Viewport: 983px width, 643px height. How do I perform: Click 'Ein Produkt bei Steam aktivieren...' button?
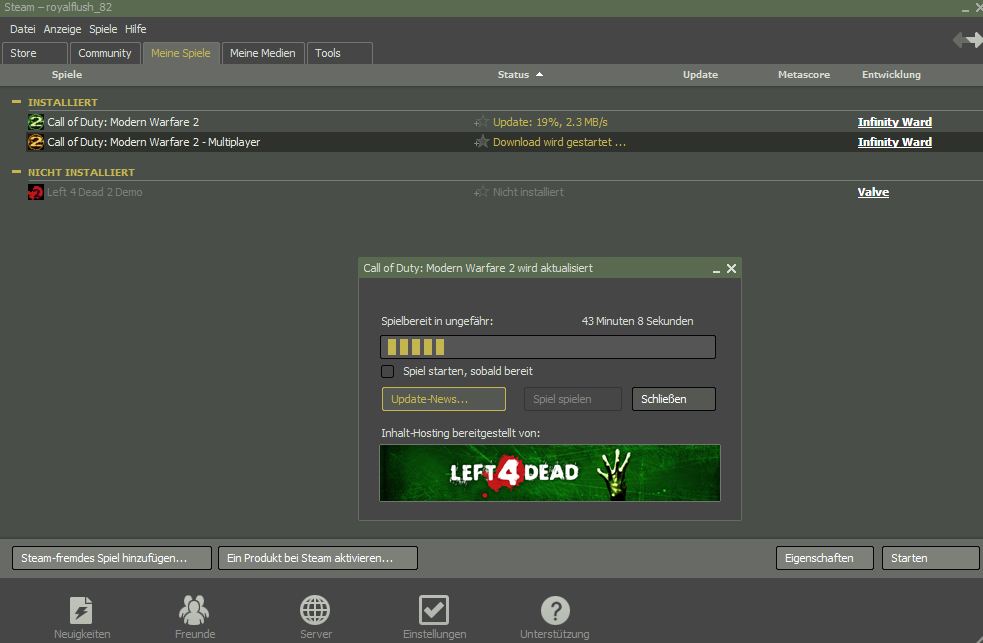(318, 558)
